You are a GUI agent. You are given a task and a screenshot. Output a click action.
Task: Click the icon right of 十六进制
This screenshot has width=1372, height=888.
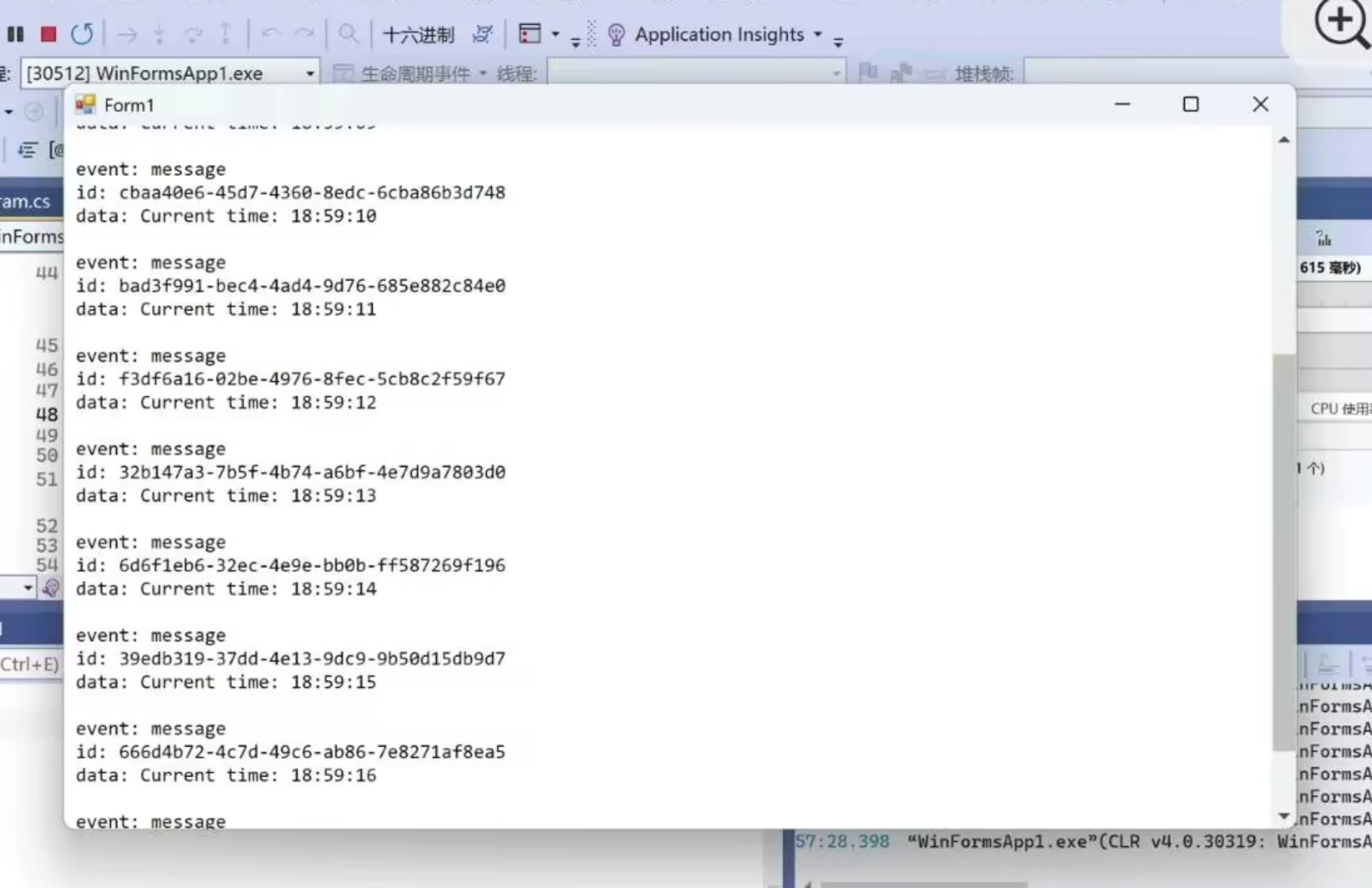coord(482,34)
